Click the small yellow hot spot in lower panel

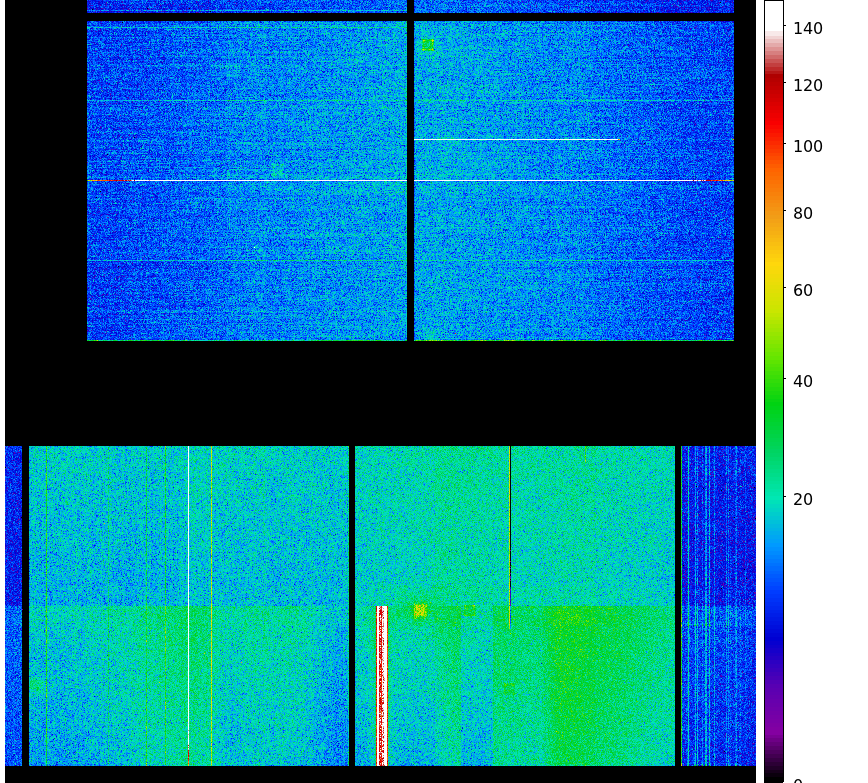point(420,610)
